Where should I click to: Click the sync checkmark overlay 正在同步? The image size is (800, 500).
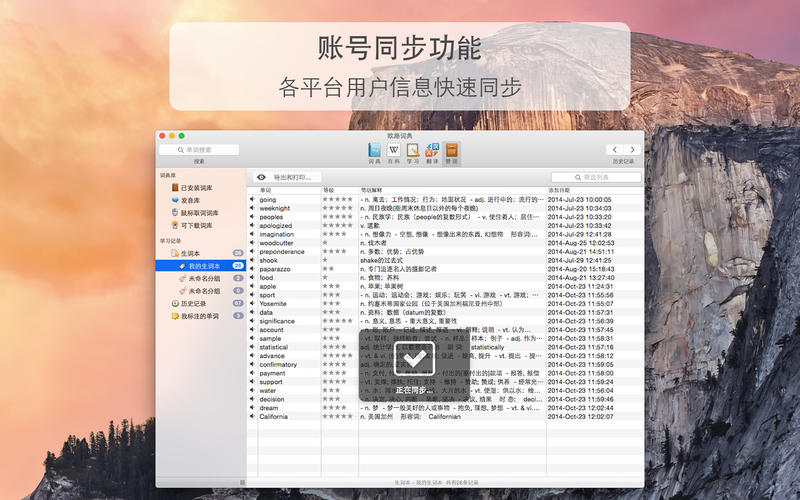tap(414, 364)
